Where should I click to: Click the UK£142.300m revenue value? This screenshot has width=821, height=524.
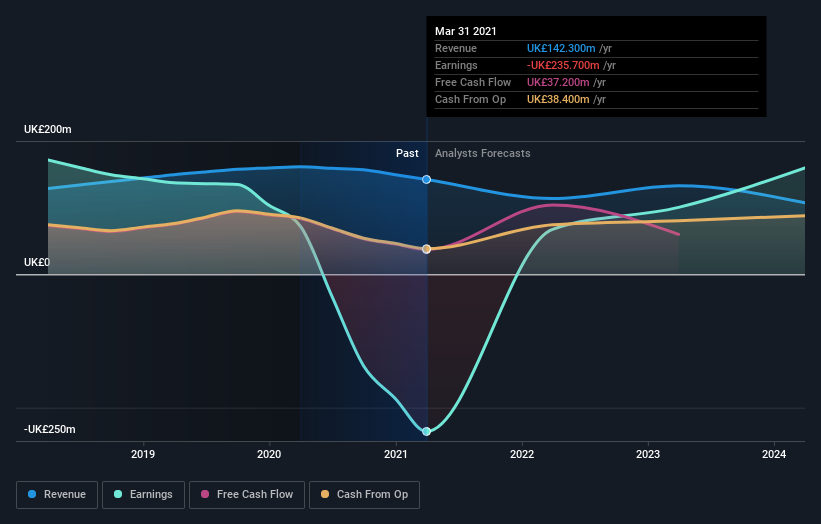[561, 48]
